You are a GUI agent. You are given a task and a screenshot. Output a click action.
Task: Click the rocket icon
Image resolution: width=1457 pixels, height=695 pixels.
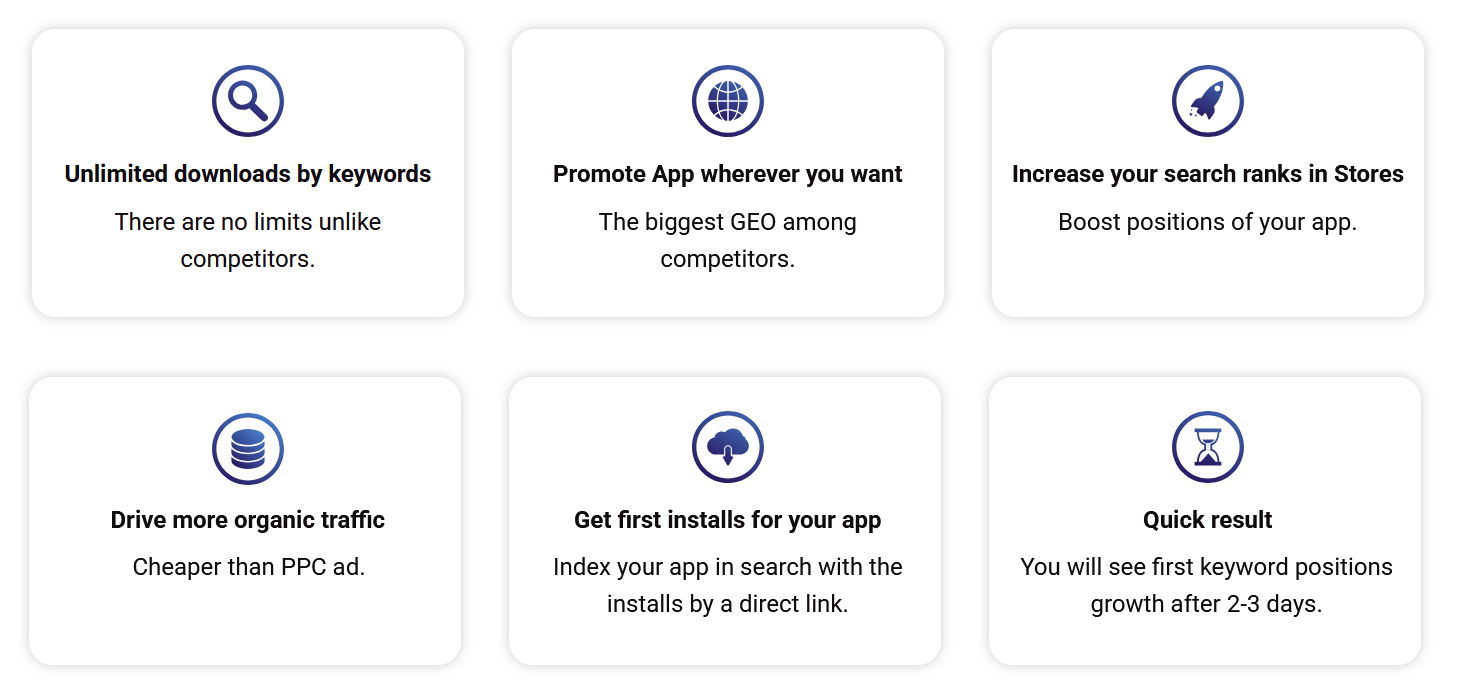[x=1207, y=101]
